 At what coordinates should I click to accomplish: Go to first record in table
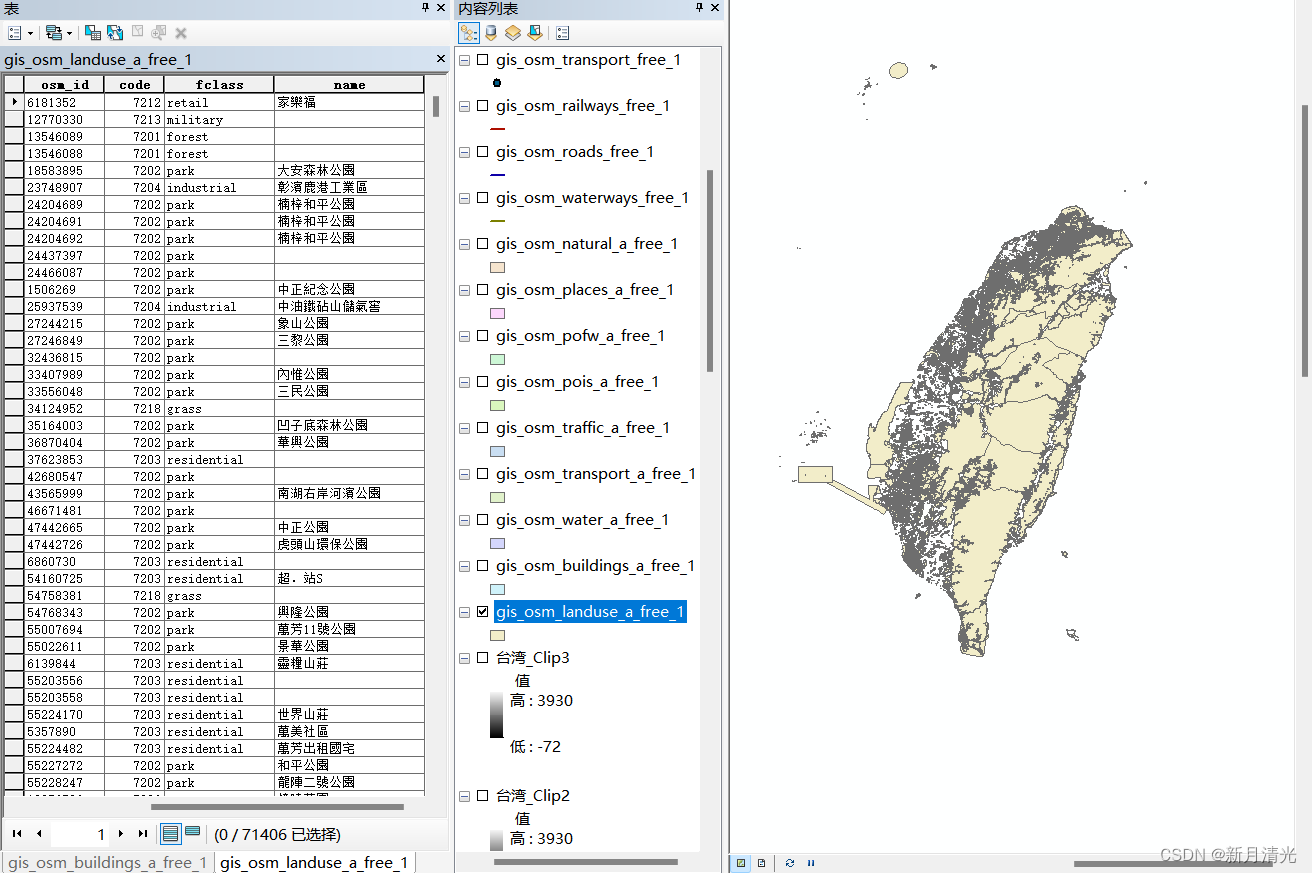[17, 833]
